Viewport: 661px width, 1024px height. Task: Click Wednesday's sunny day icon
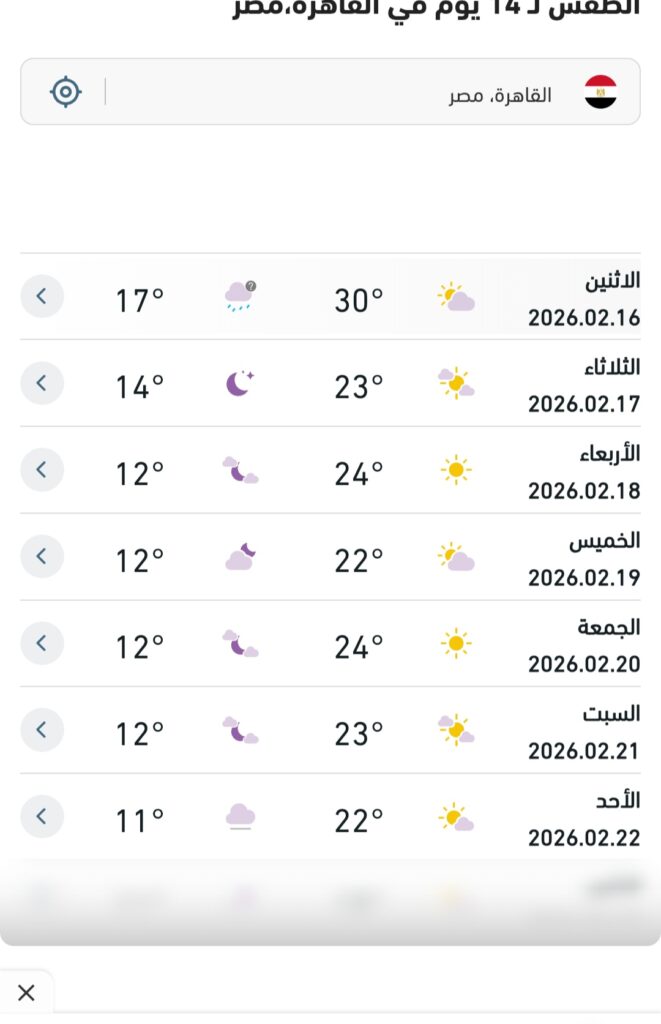tap(456, 470)
